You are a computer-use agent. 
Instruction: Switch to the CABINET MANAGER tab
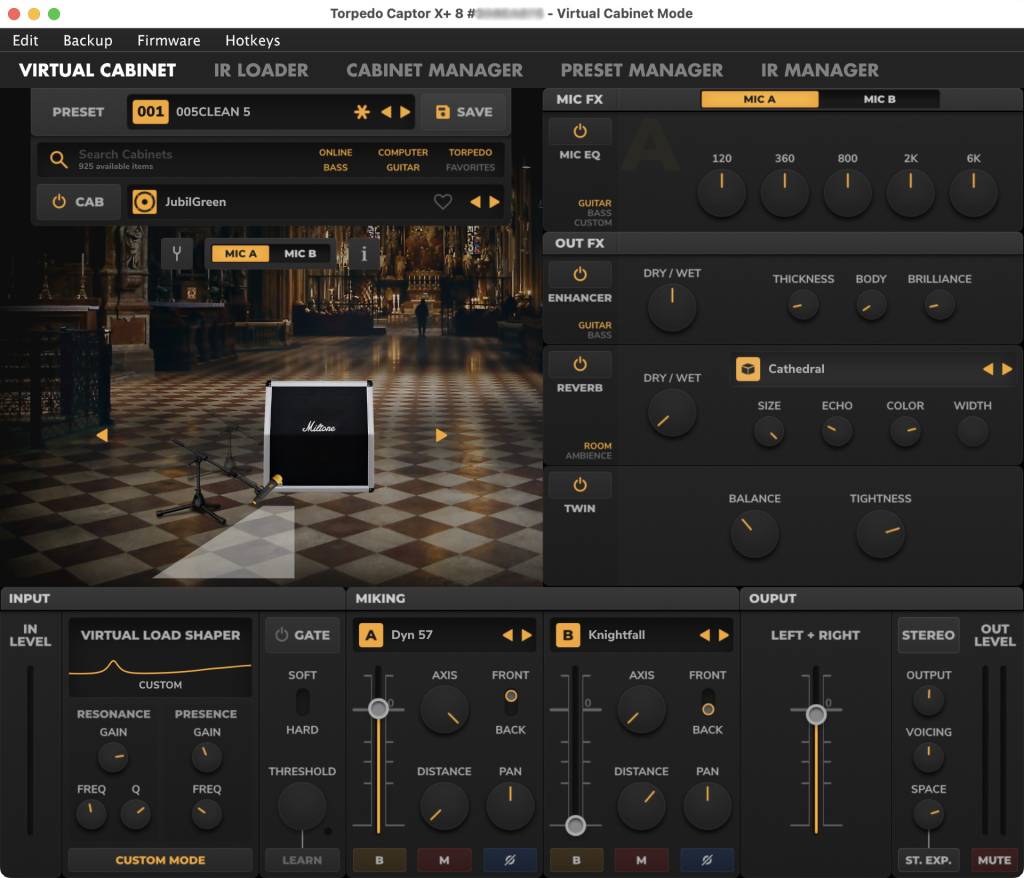coord(434,71)
